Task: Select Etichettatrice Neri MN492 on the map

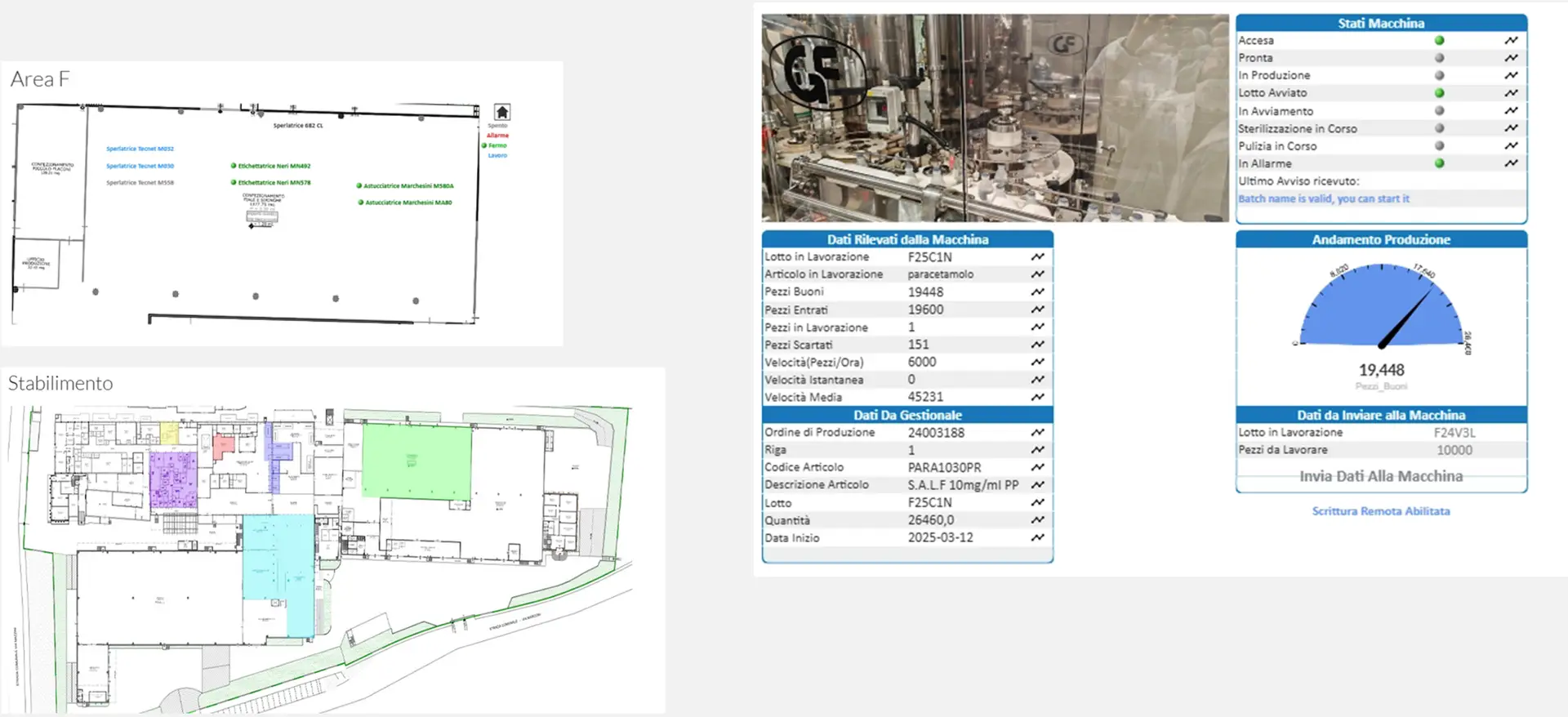Action: pyautogui.click(x=274, y=166)
